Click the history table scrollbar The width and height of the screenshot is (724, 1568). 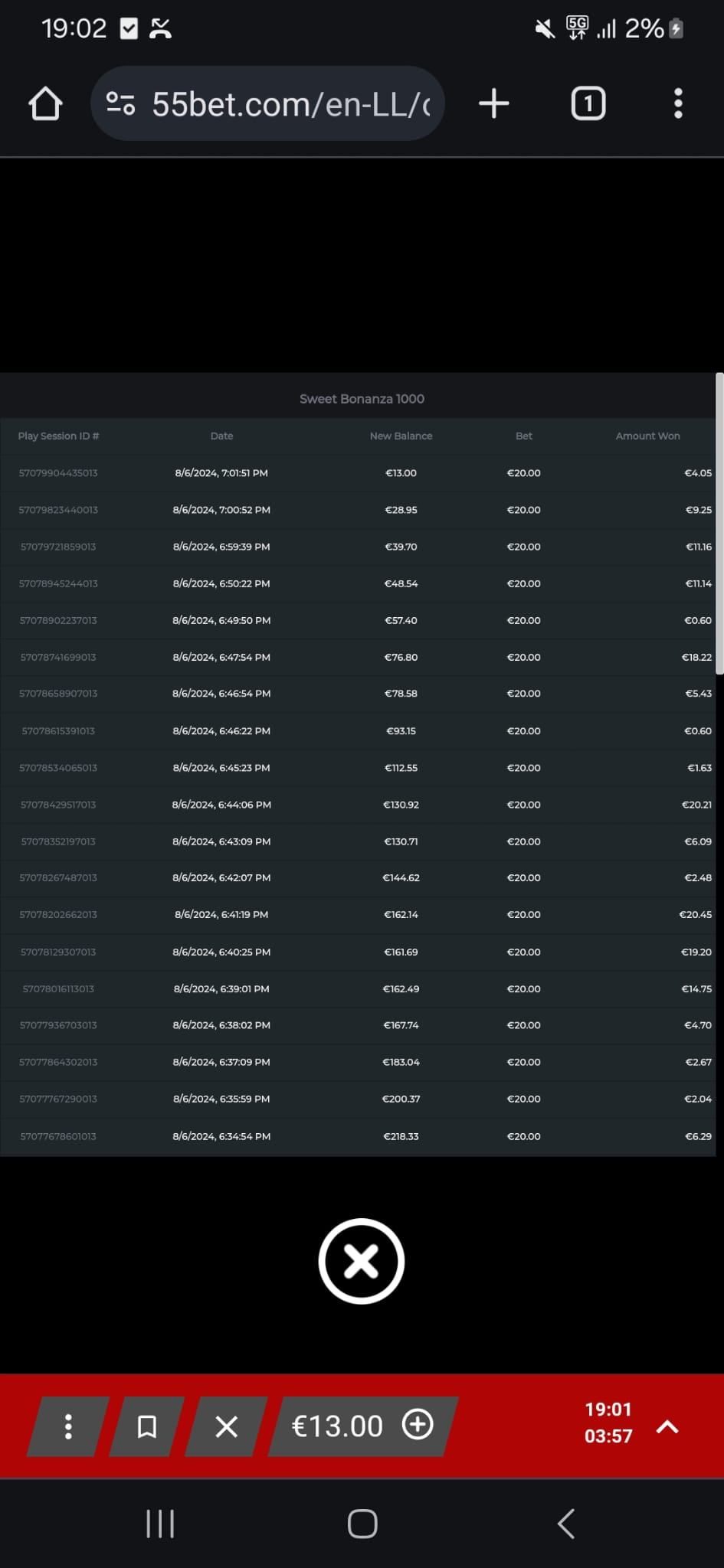719,524
